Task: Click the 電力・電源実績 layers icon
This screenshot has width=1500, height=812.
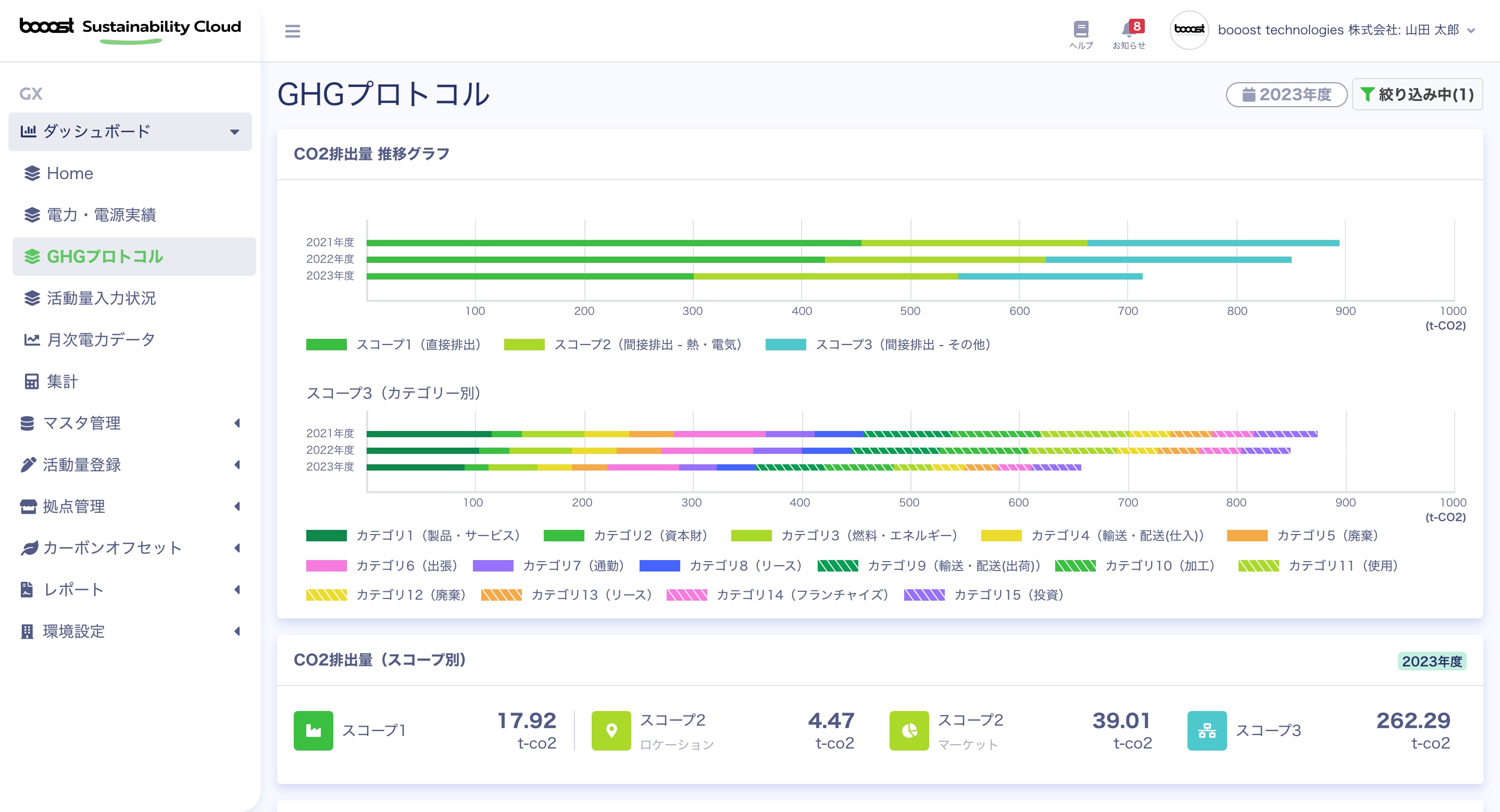Action: (32, 215)
